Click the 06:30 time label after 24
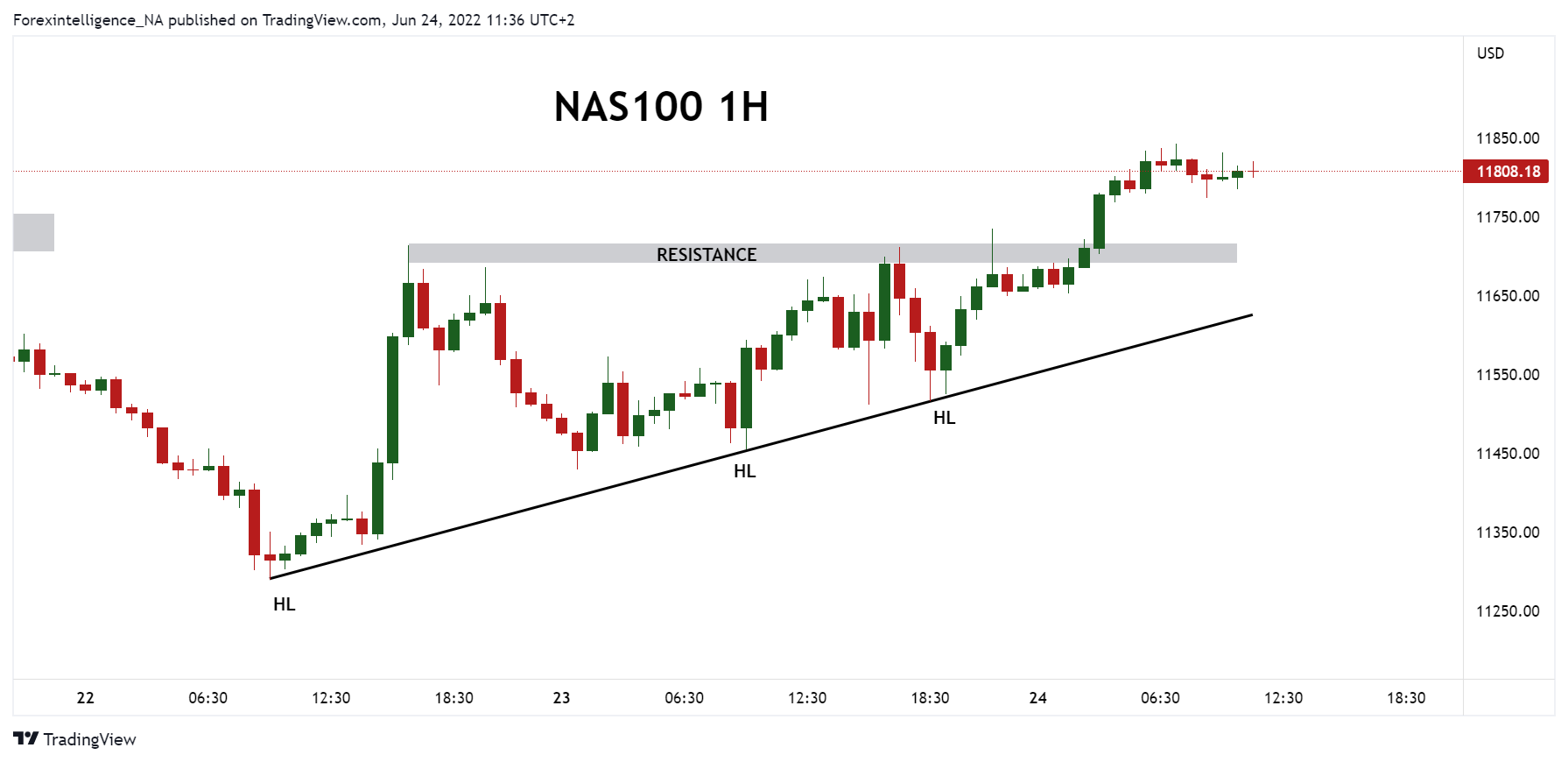1568x762 pixels. (1160, 698)
